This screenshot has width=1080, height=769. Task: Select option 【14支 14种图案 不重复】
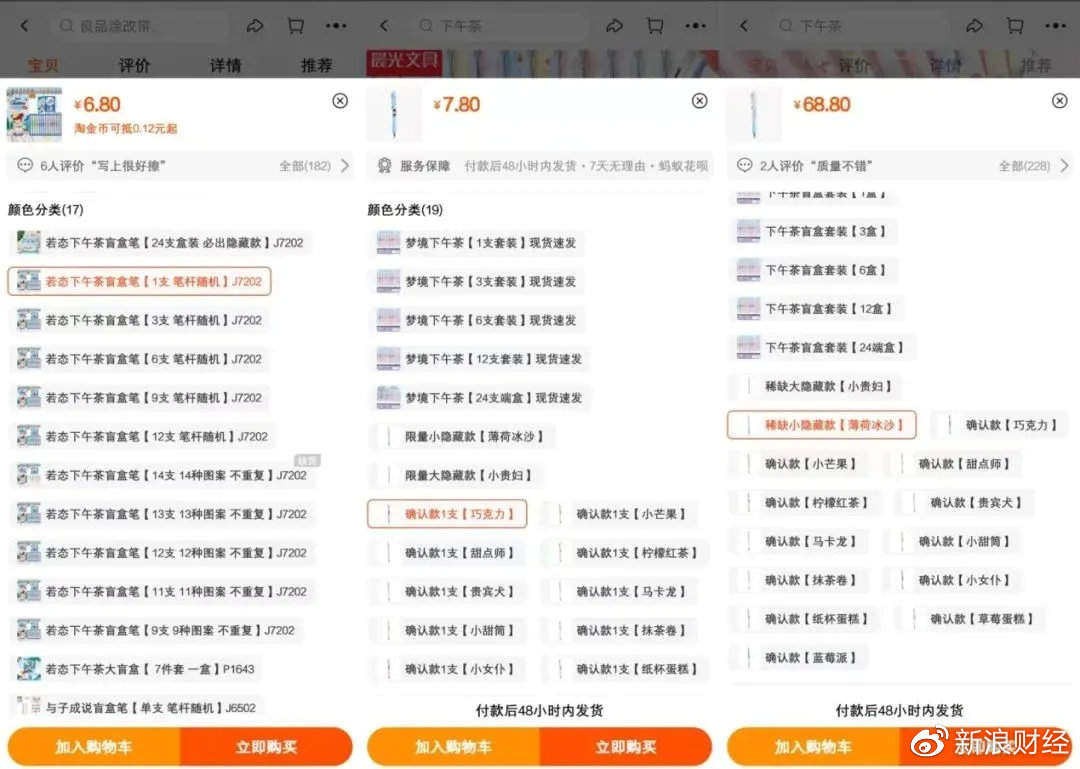[x=162, y=475]
